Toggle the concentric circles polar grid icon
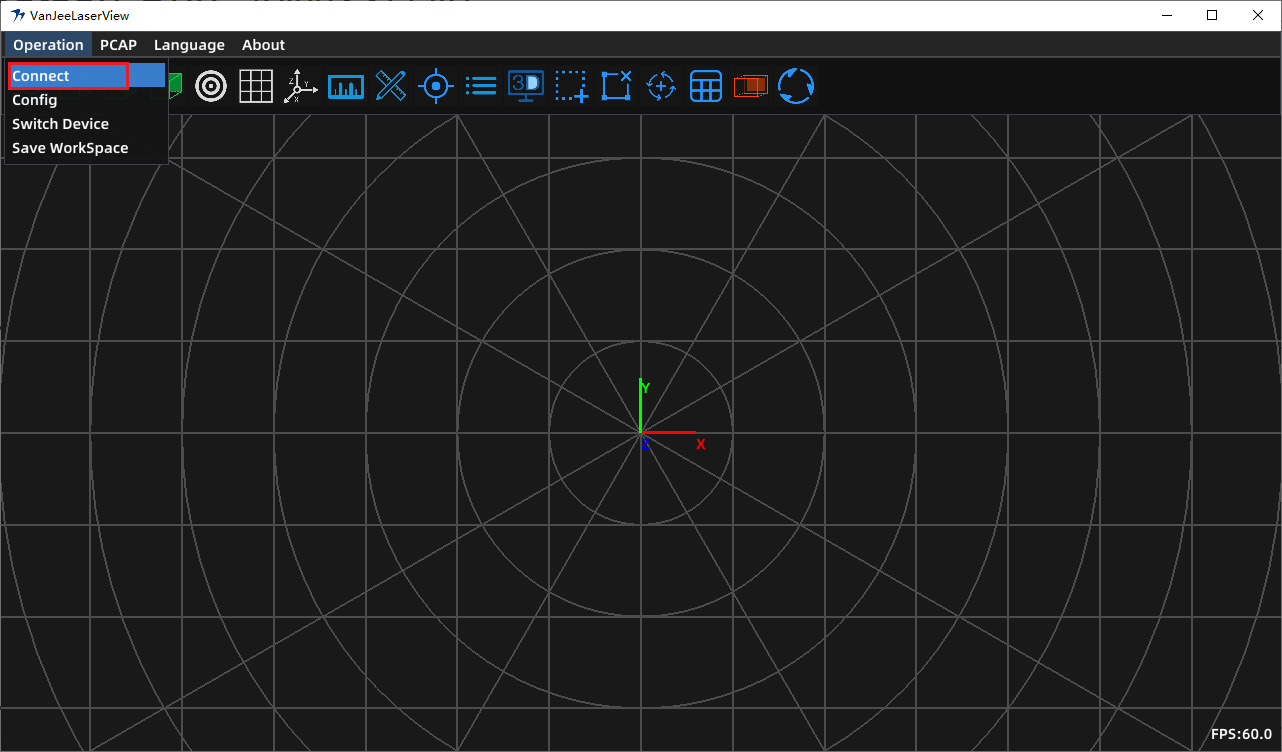Viewport: 1282px width, 752px height. (211, 86)
